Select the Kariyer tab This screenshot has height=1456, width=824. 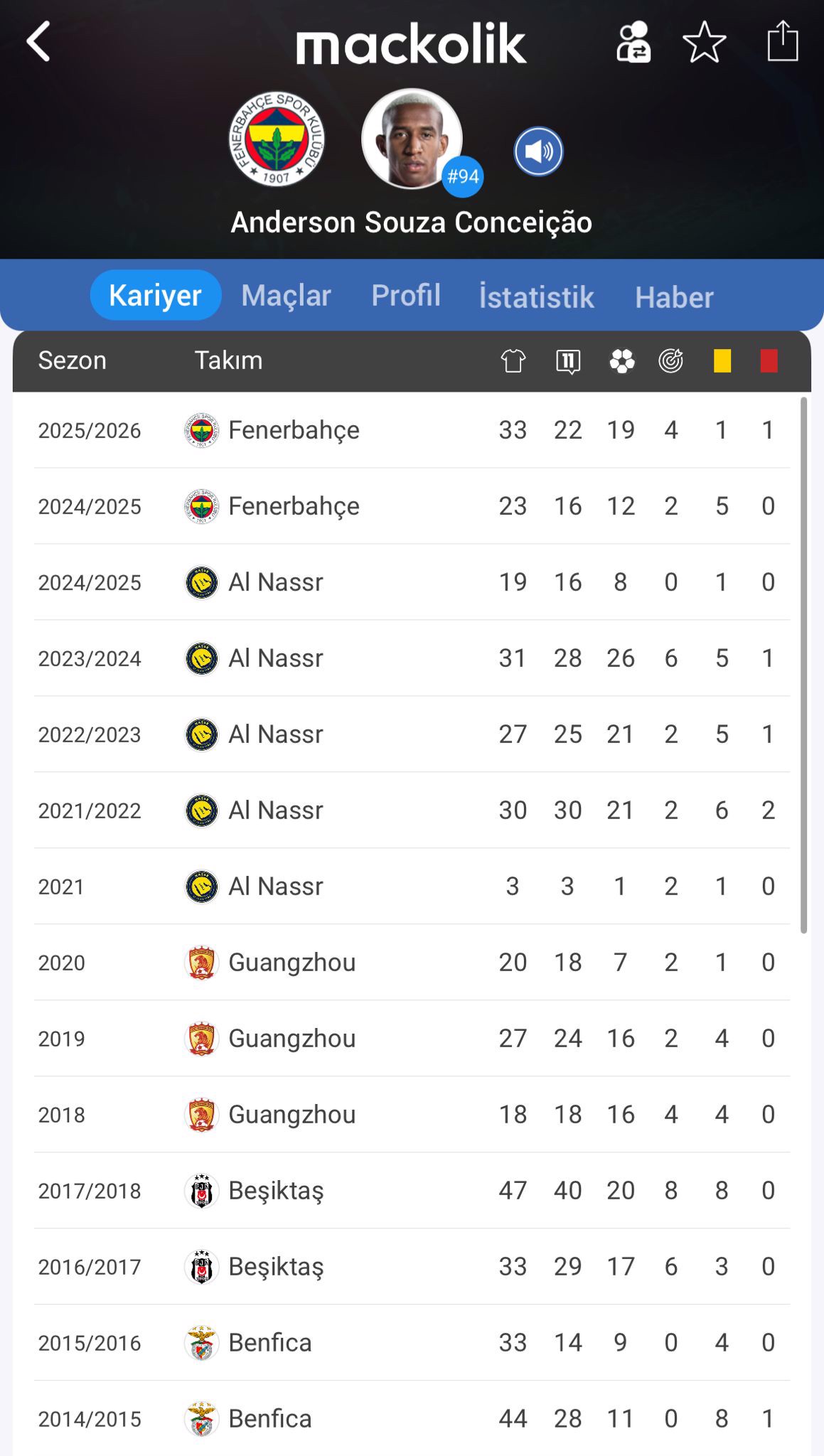(155, 295)
